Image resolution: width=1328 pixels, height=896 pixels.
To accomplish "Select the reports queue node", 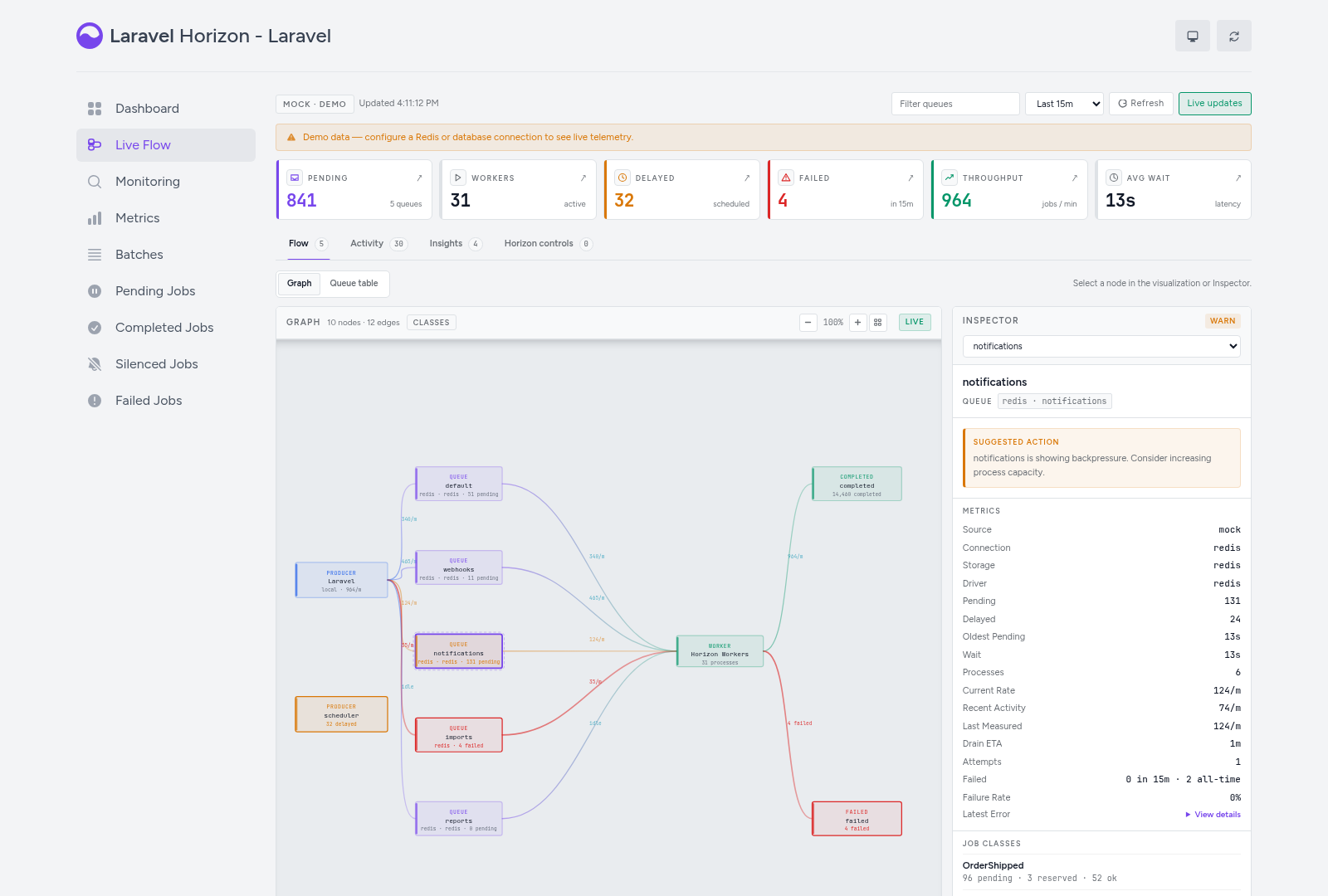I will [x=459, y=819].
